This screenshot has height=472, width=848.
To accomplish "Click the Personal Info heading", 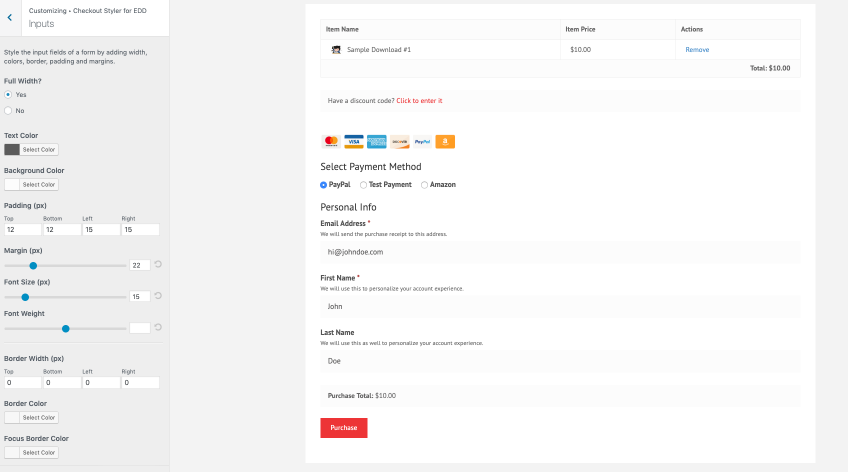I will coord(348,207).
